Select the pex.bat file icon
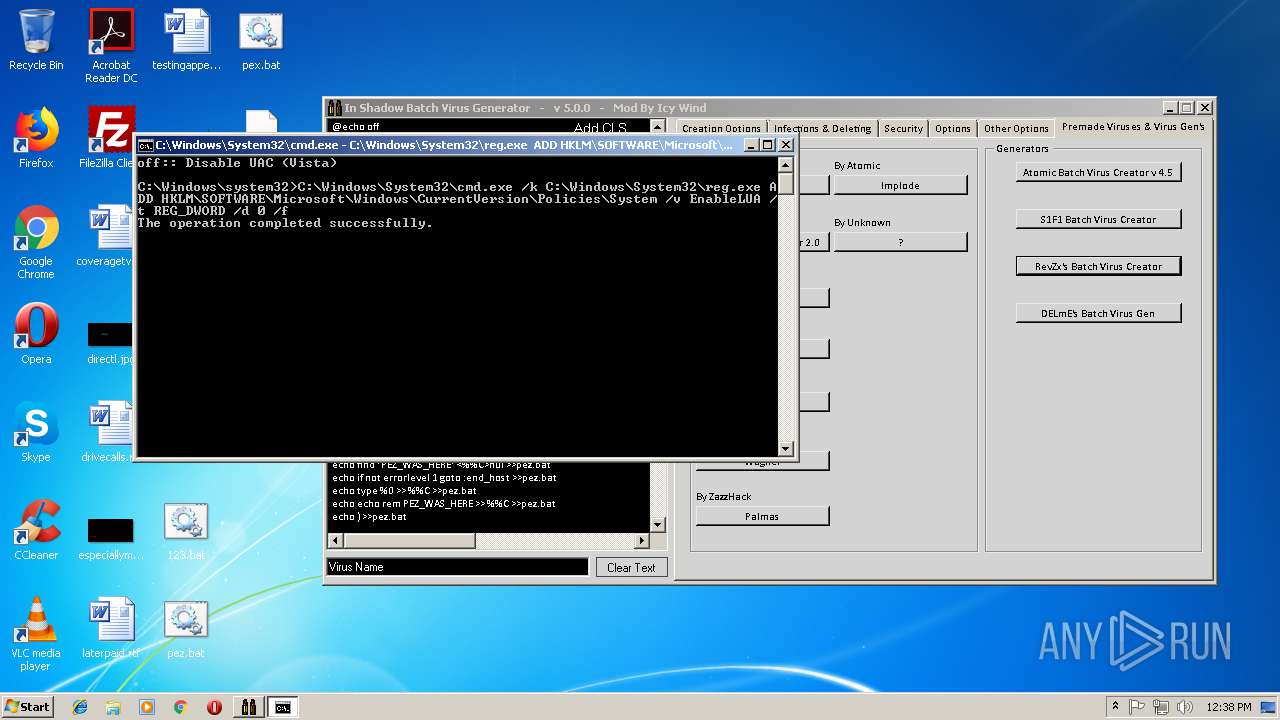 (x=261, y=40)
